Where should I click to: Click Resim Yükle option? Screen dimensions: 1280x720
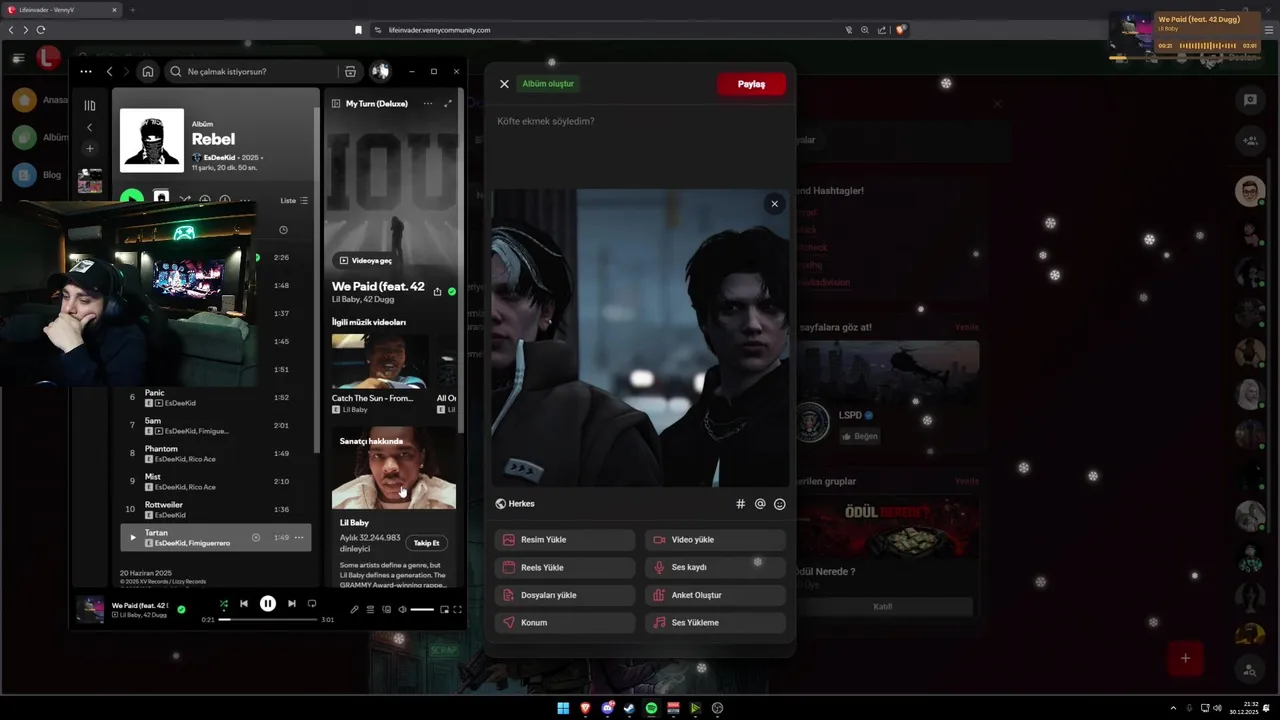[x=564, y=540]
